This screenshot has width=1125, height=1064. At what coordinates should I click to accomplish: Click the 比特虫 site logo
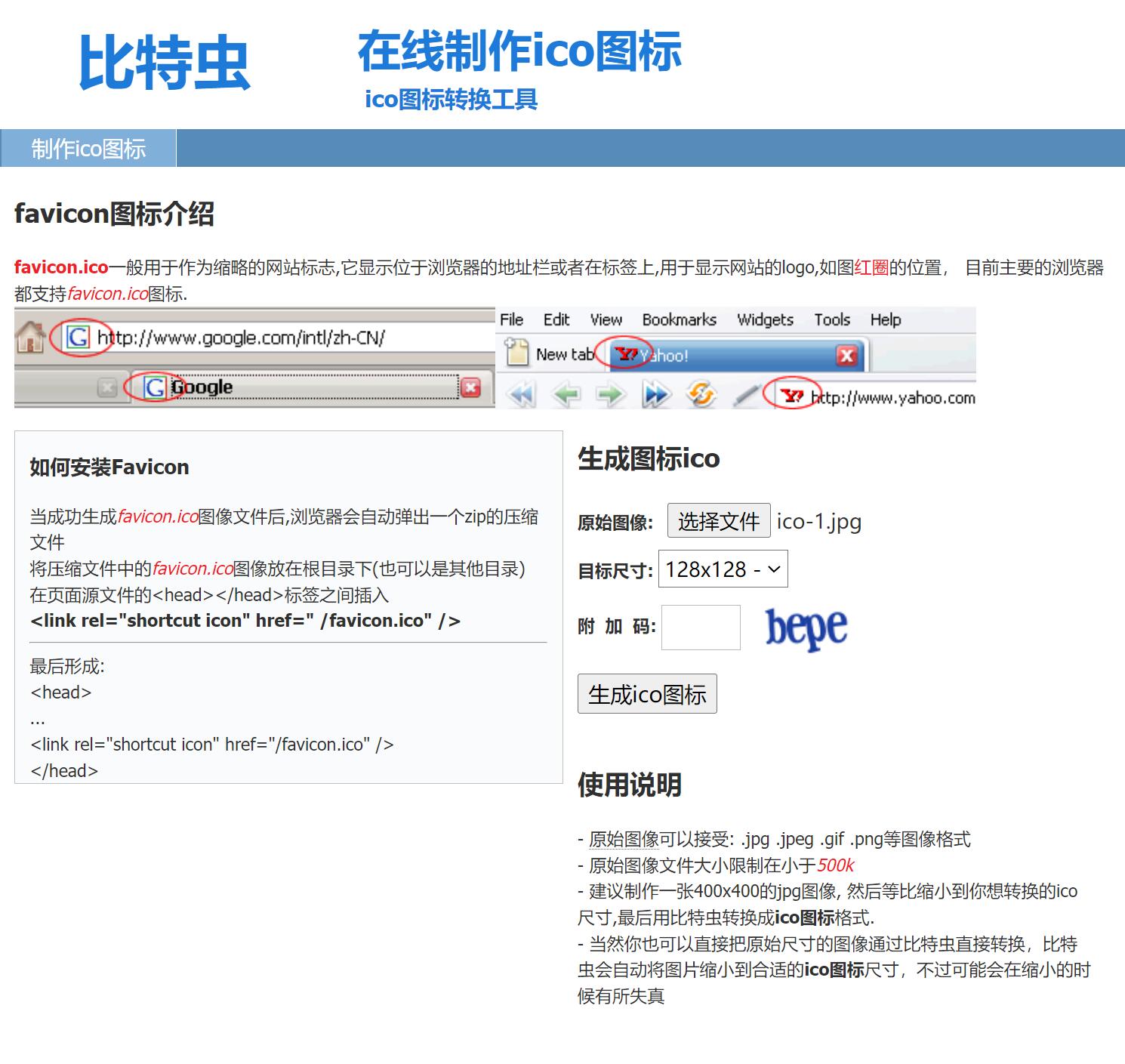[164, 63]
